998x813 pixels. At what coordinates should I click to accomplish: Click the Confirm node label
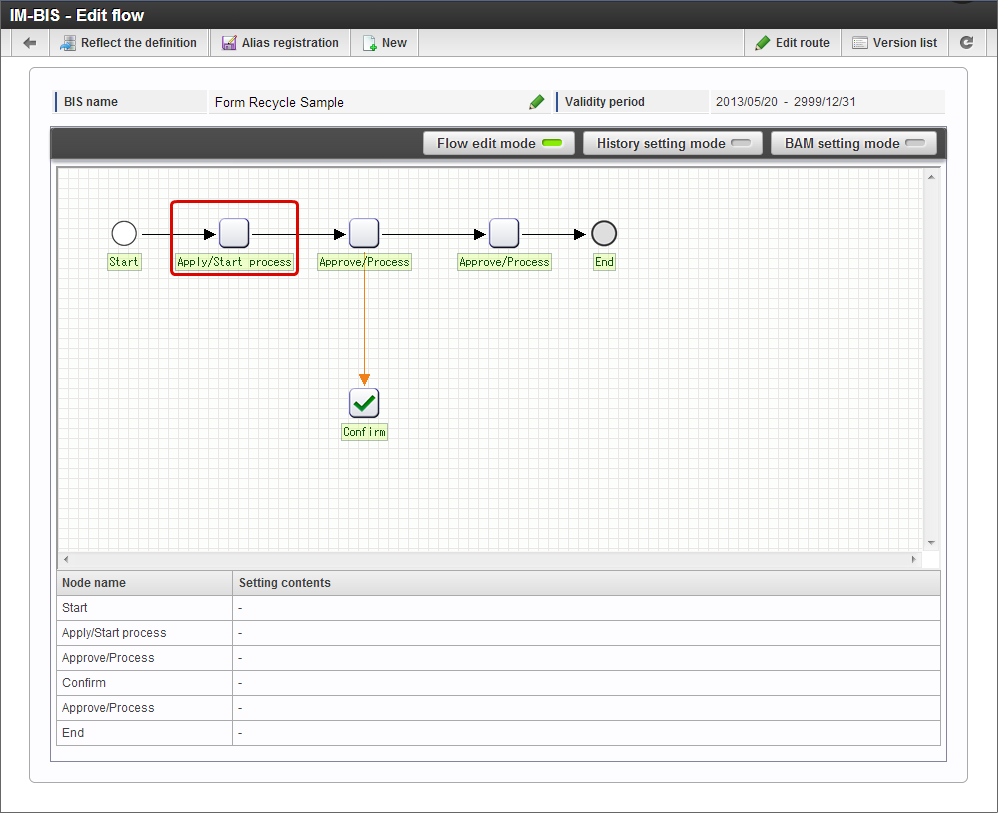pos(364,432)
